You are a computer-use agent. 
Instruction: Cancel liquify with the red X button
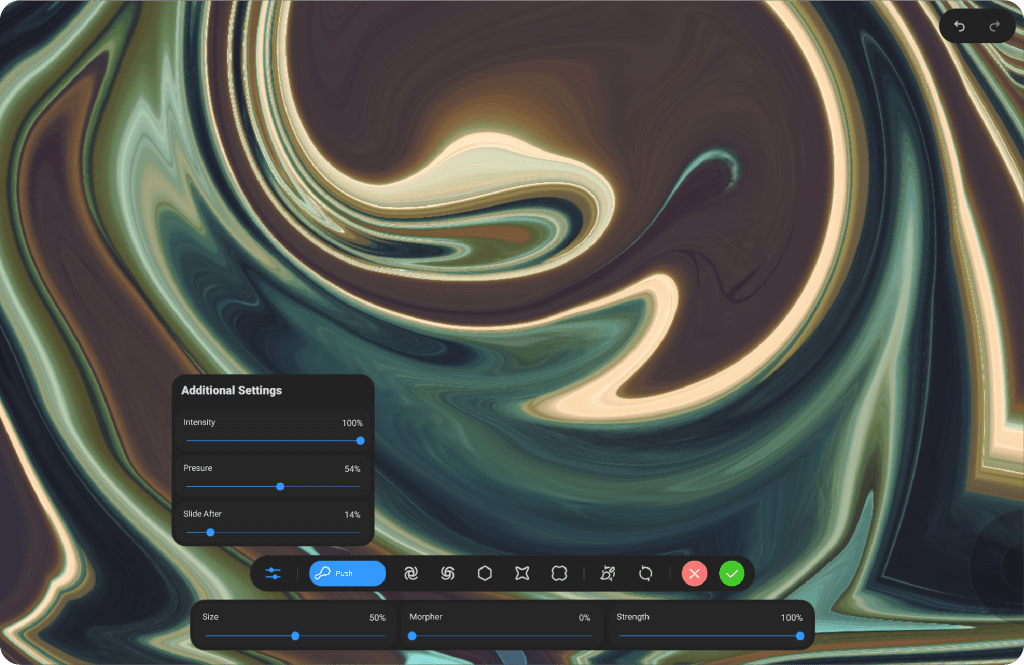click(695, 573)
